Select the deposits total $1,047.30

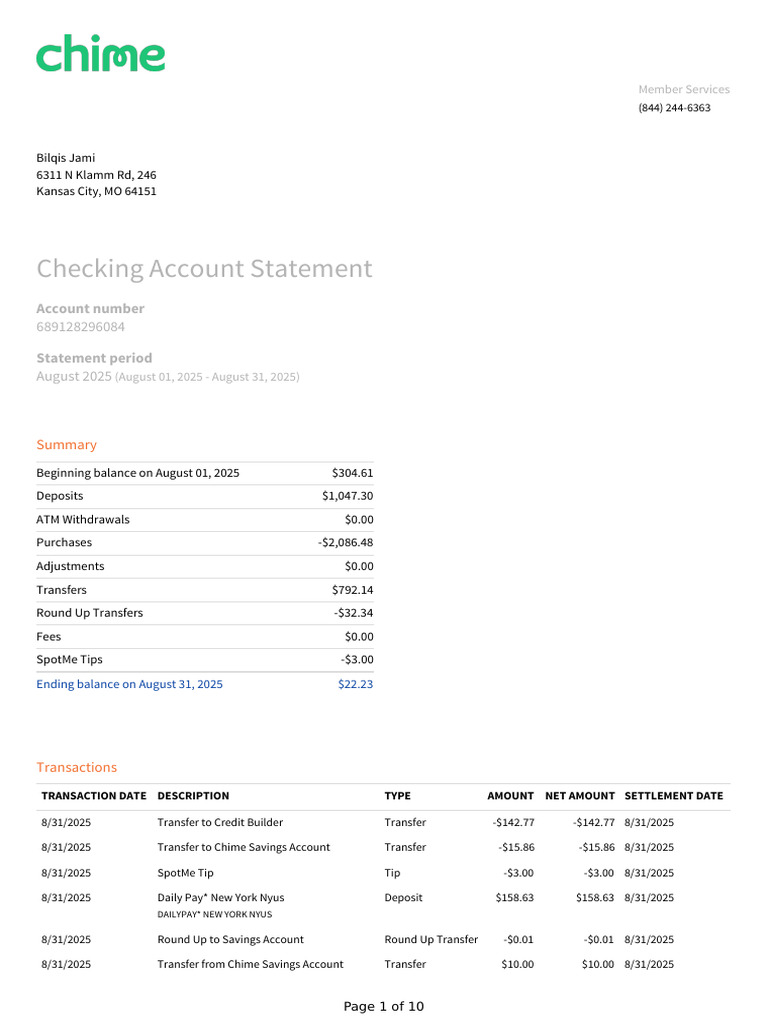point(347,496)
